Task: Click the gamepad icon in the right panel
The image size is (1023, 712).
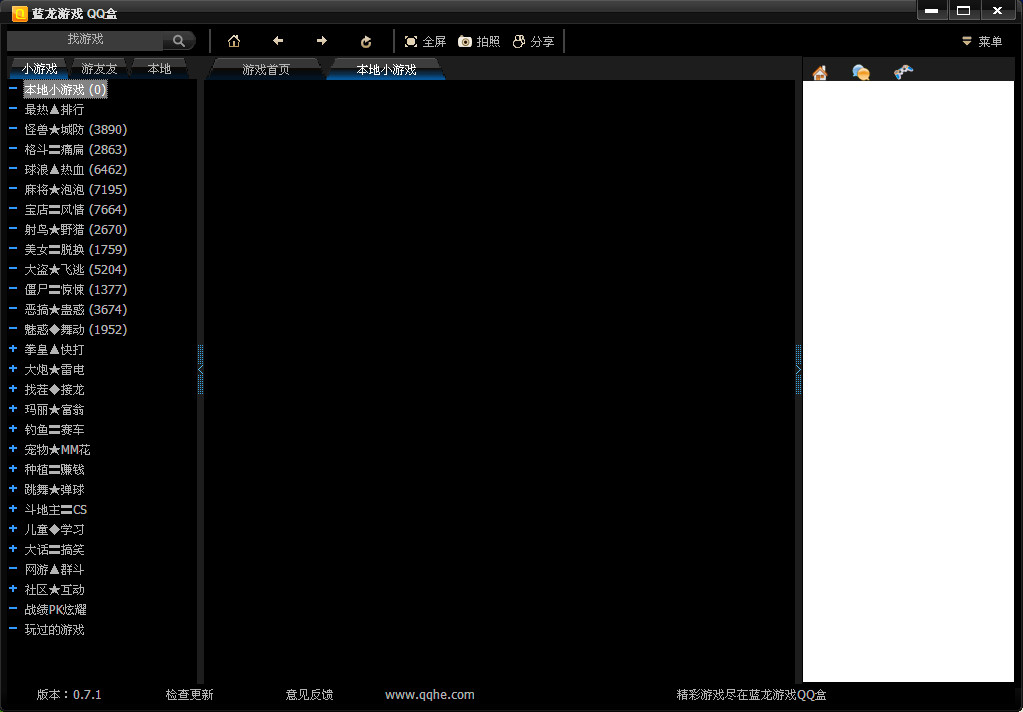Action: click(903, 72)
